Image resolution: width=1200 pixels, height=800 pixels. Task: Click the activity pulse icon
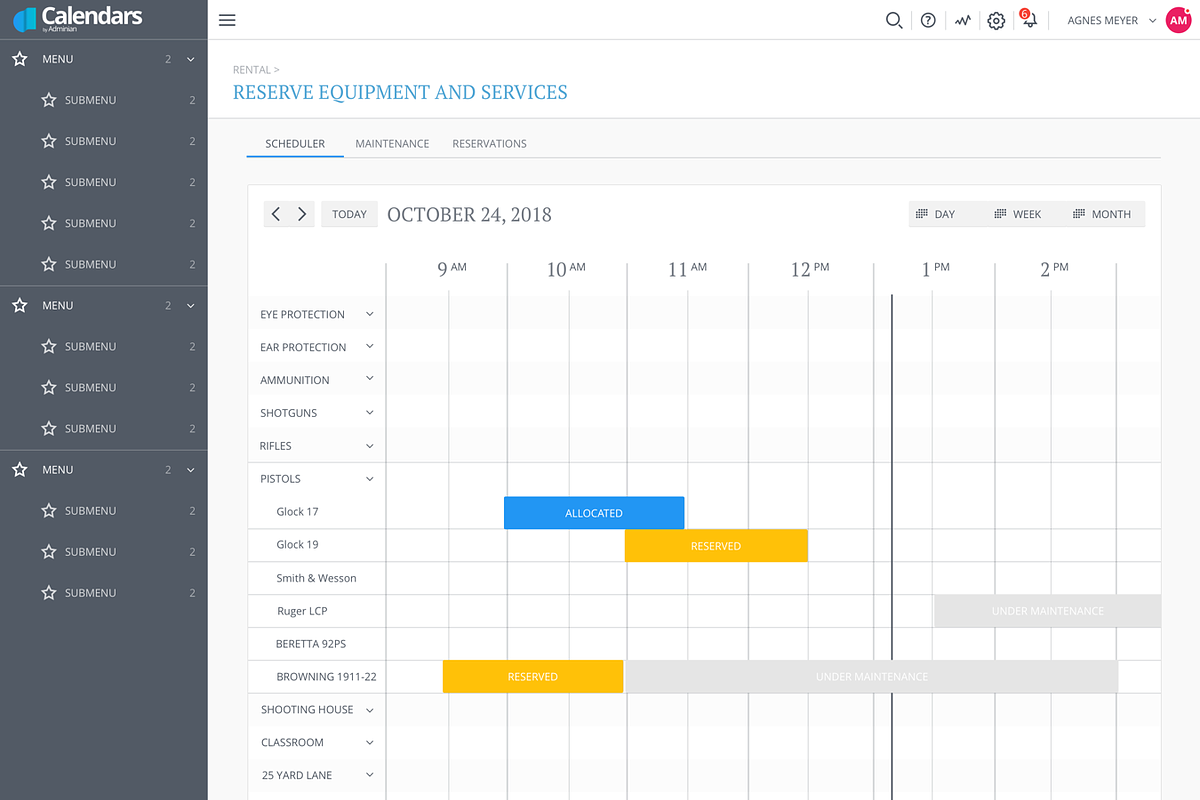(x=962, y=20)
